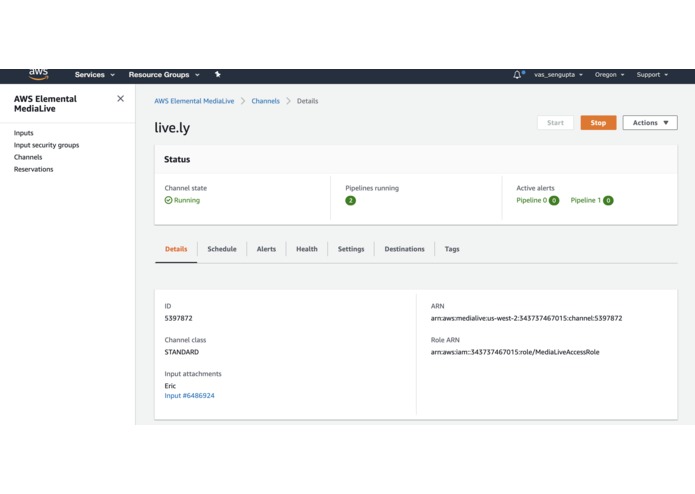695x494 pixels.
Task: Click AWS Elemental MediaLive breadcrumb link
Action: click(x=194, y=101)
